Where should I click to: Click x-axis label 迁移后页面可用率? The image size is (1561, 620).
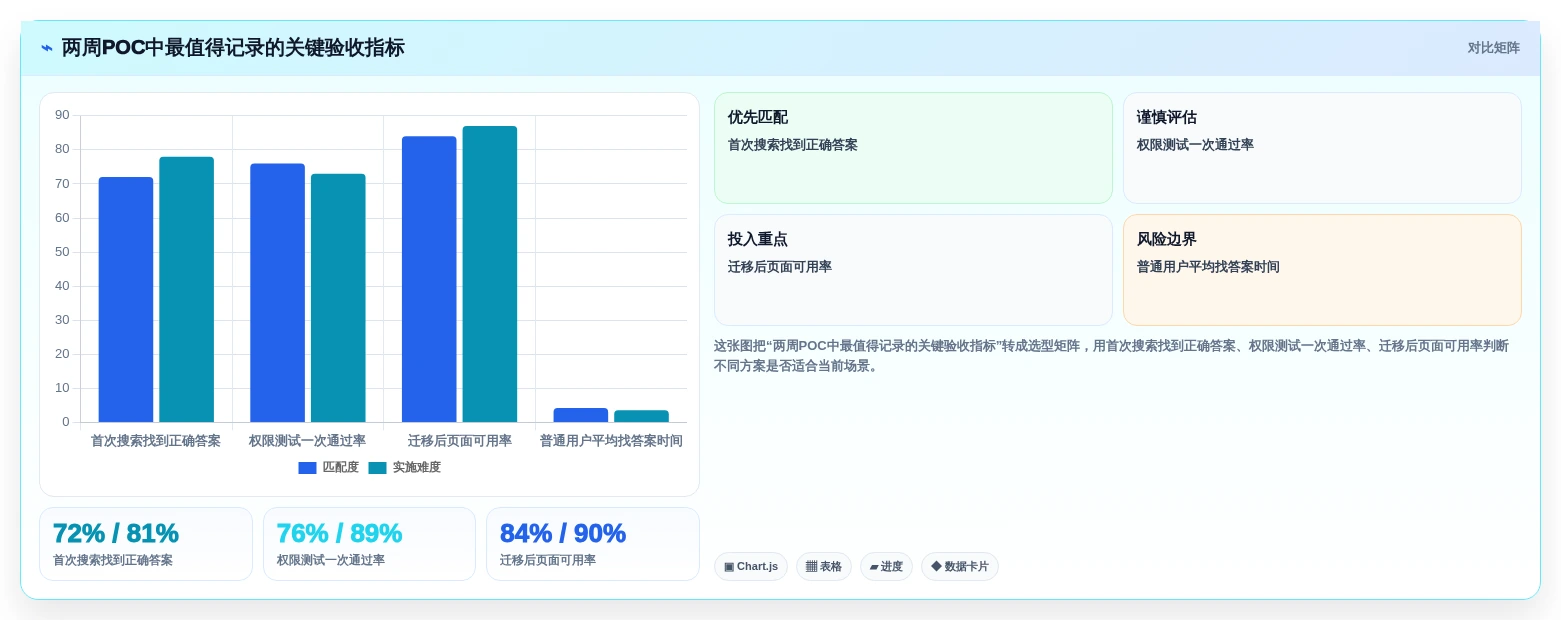point(460,441)
